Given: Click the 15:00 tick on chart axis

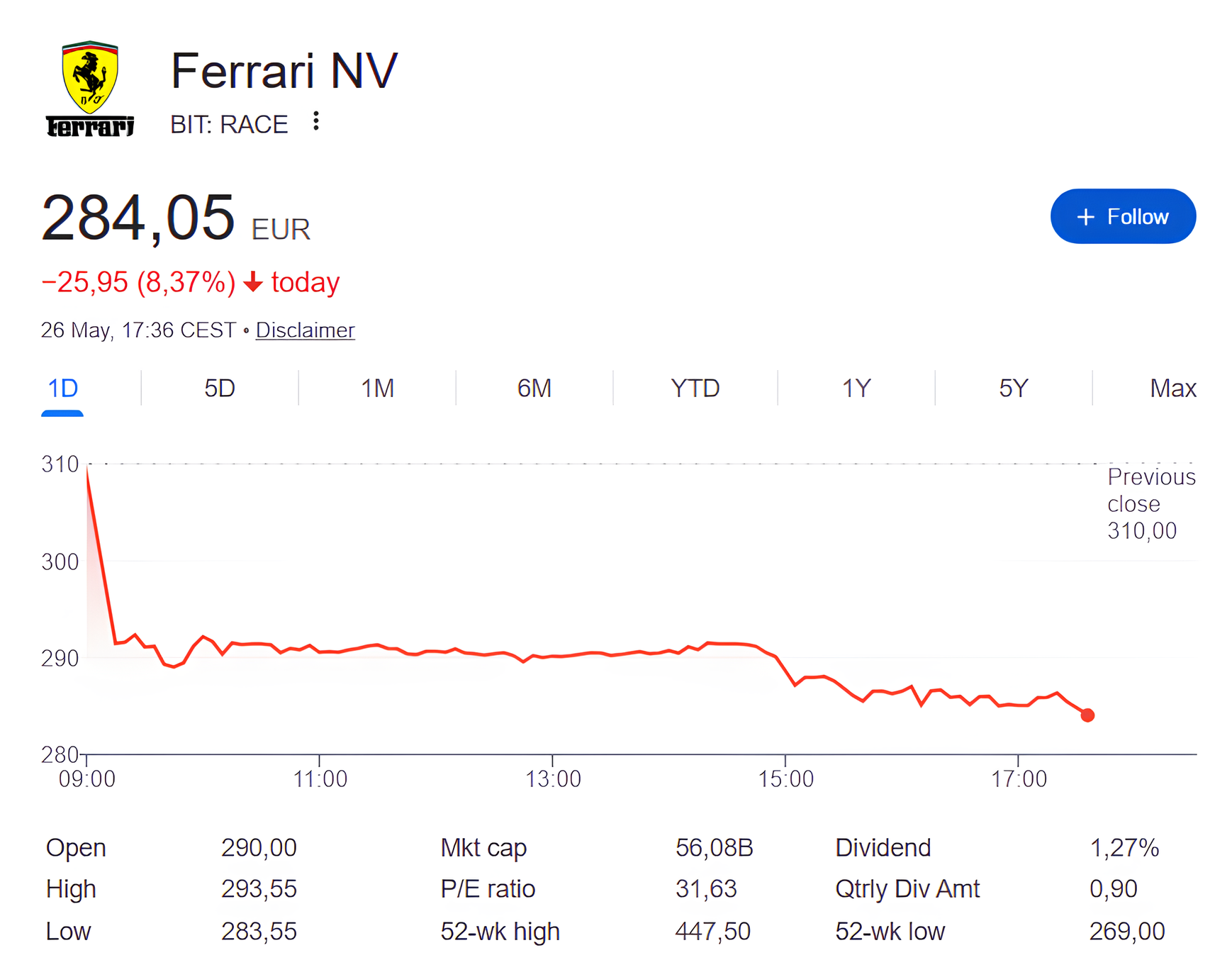Looking at the screenshot, I should click(785, 778).
